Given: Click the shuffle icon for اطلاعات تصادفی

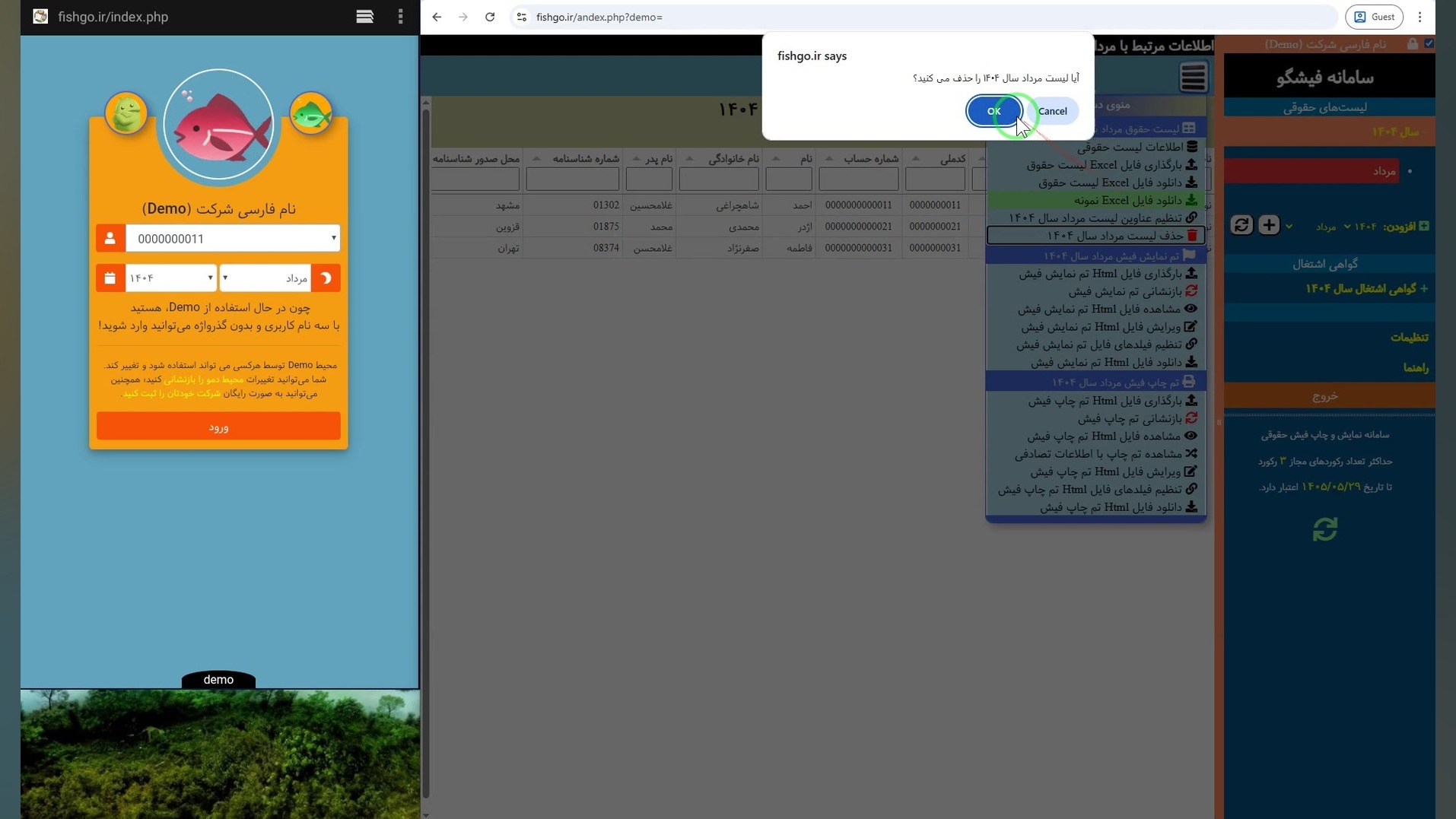Looking at the screenshot, I should (1191, 454).
